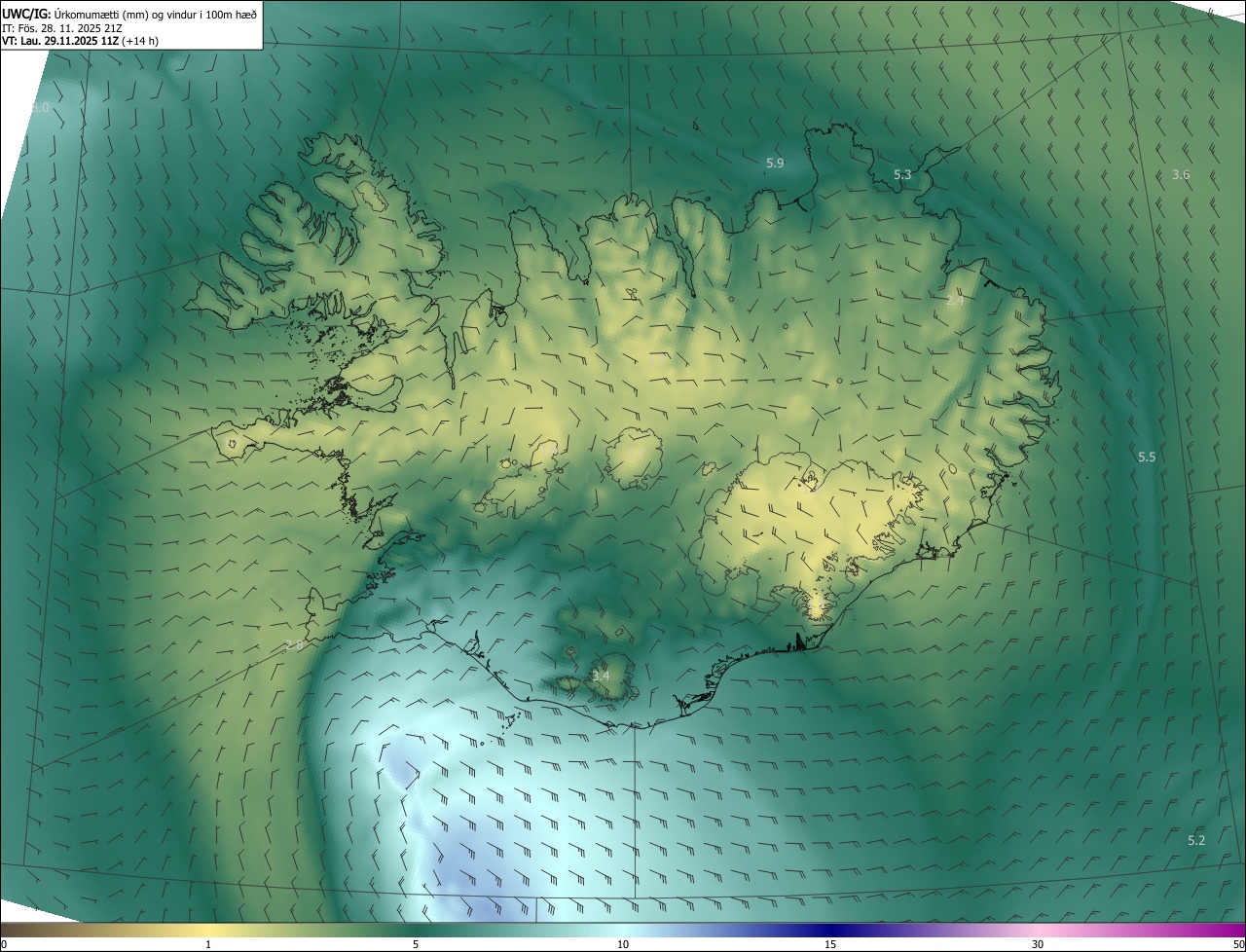Viewport: 1246px width, 952px height.
Task: Click the 5.9 value on the map
Action: point(775,164)
